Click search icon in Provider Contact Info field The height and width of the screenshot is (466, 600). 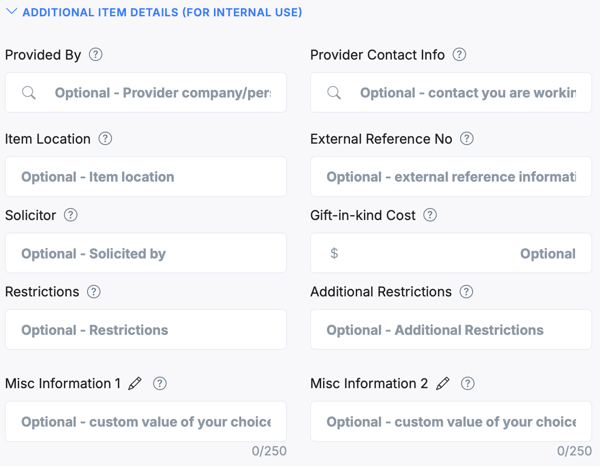[x=334, y=93]
